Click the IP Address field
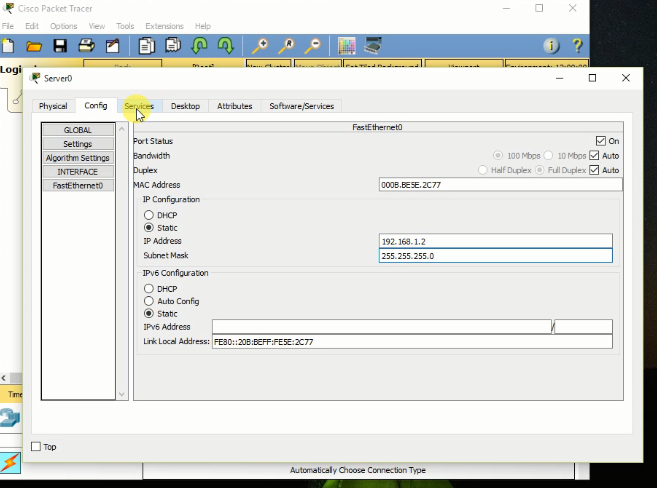657x488 pixels. point(495,241)
